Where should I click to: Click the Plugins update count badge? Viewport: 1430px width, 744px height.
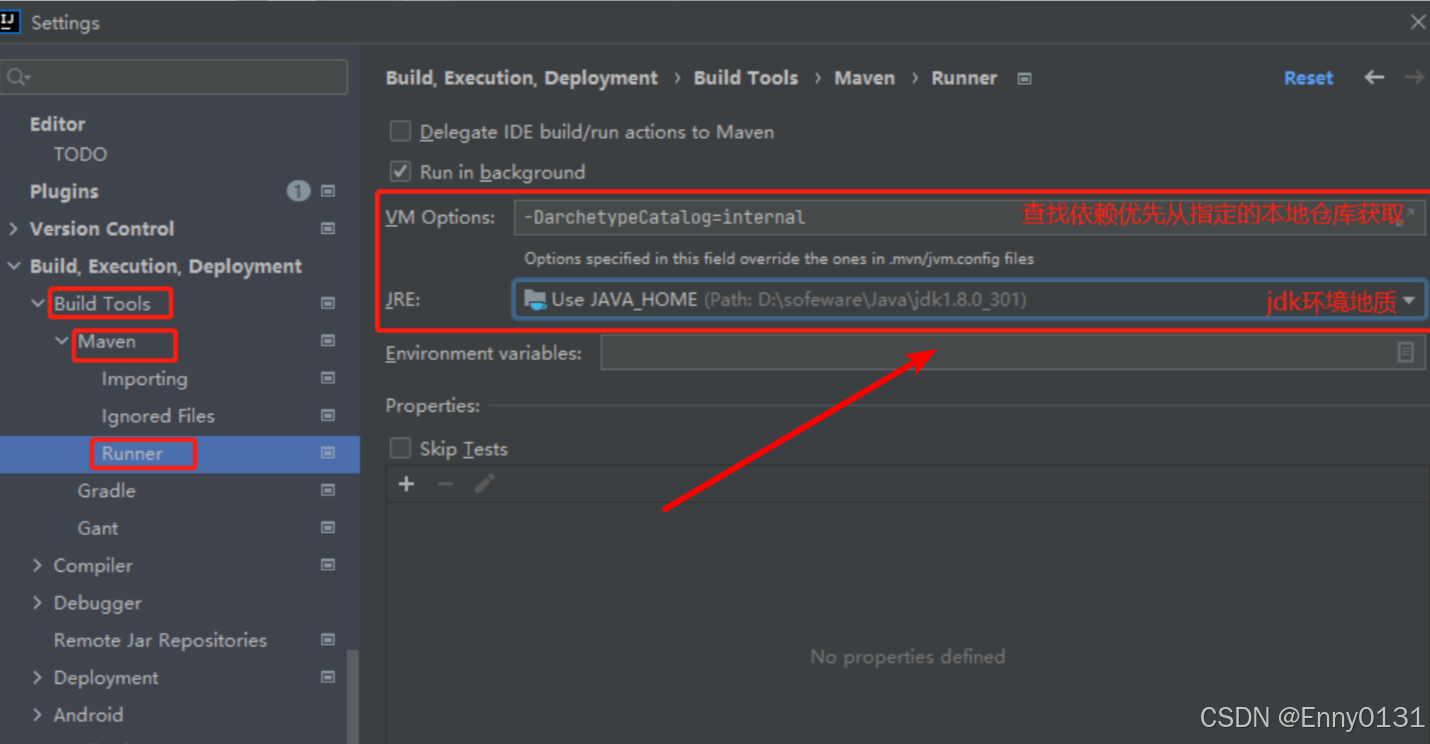click(298, 191)
